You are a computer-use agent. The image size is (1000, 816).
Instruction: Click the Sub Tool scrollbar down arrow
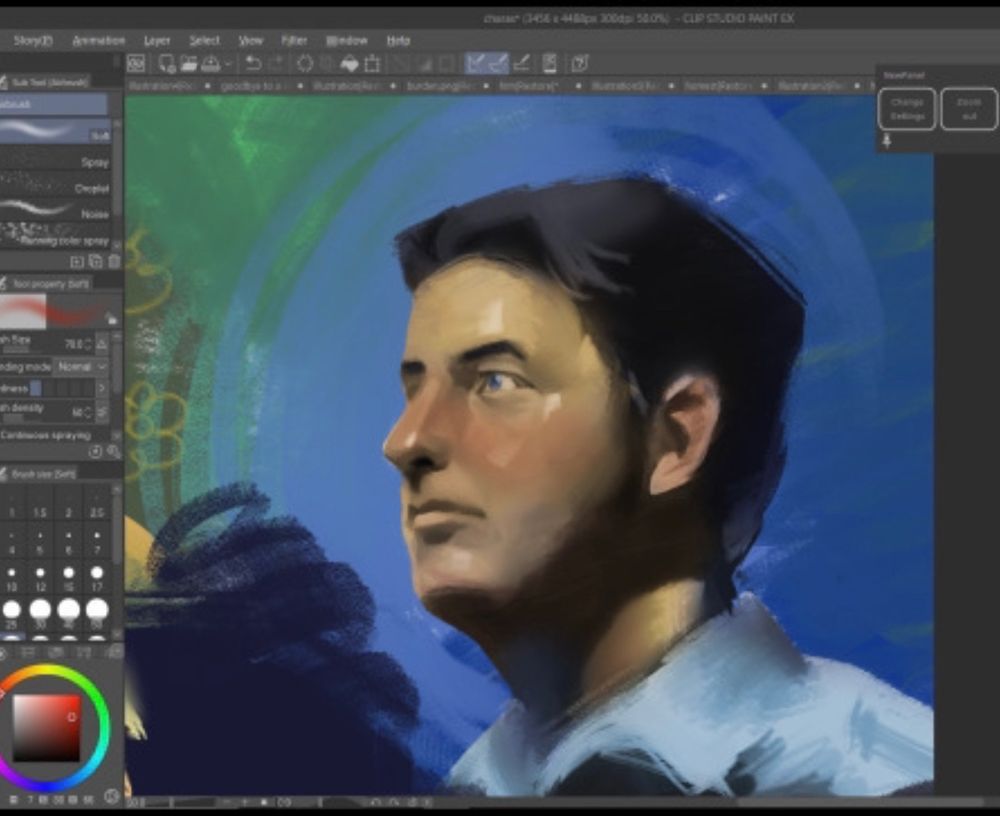(117, 244)
